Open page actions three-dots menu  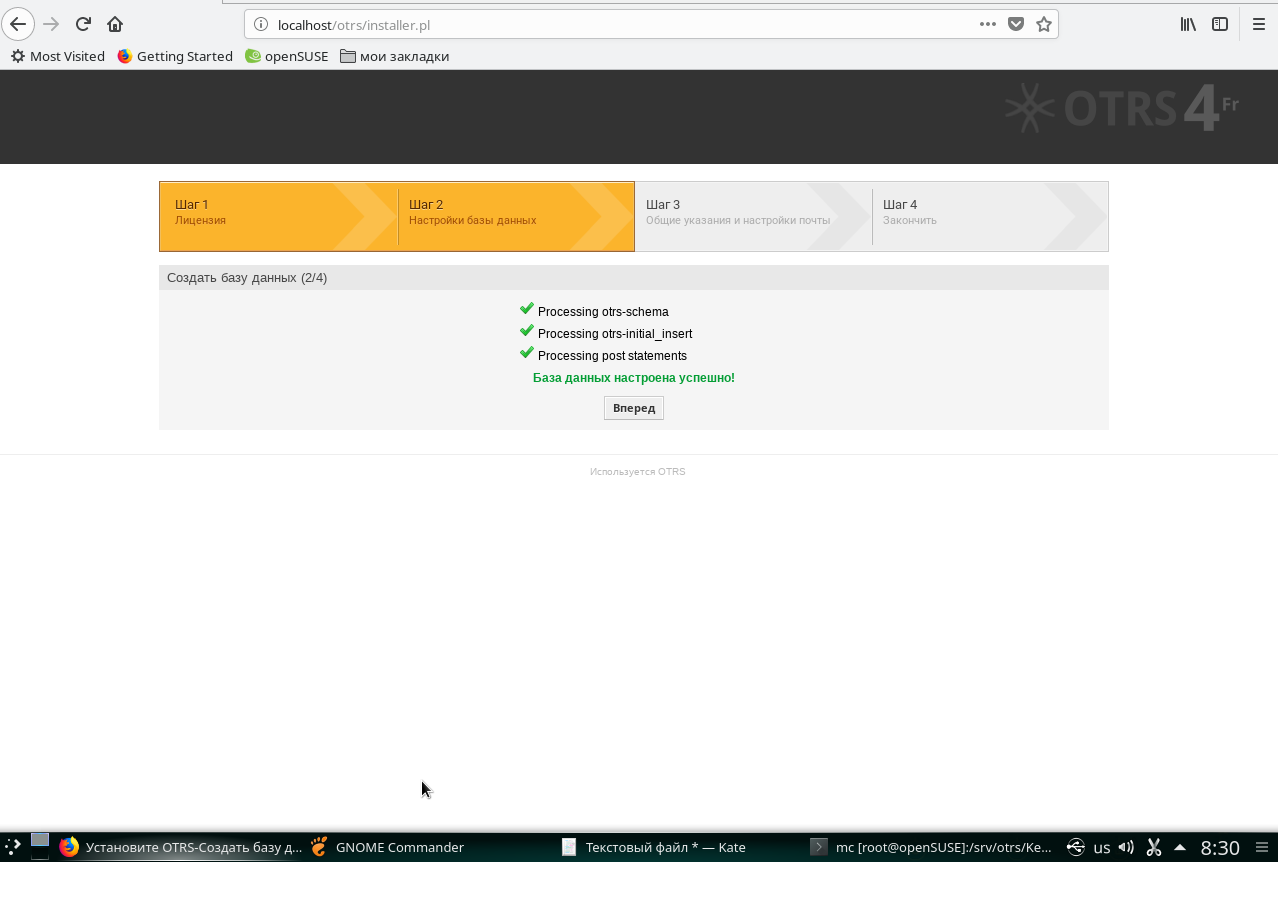[988, 24]
